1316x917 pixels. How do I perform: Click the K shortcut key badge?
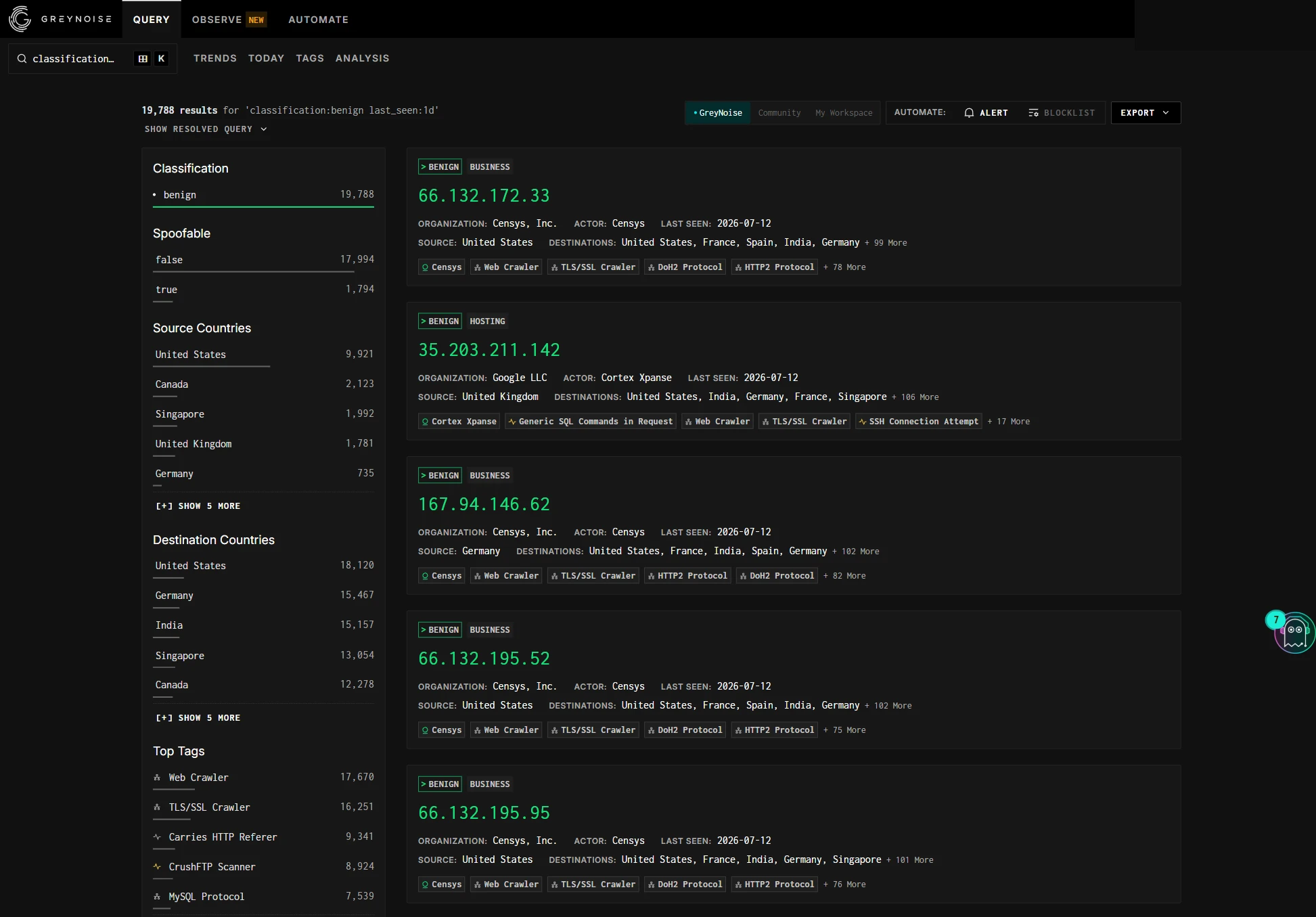point(161,58)
